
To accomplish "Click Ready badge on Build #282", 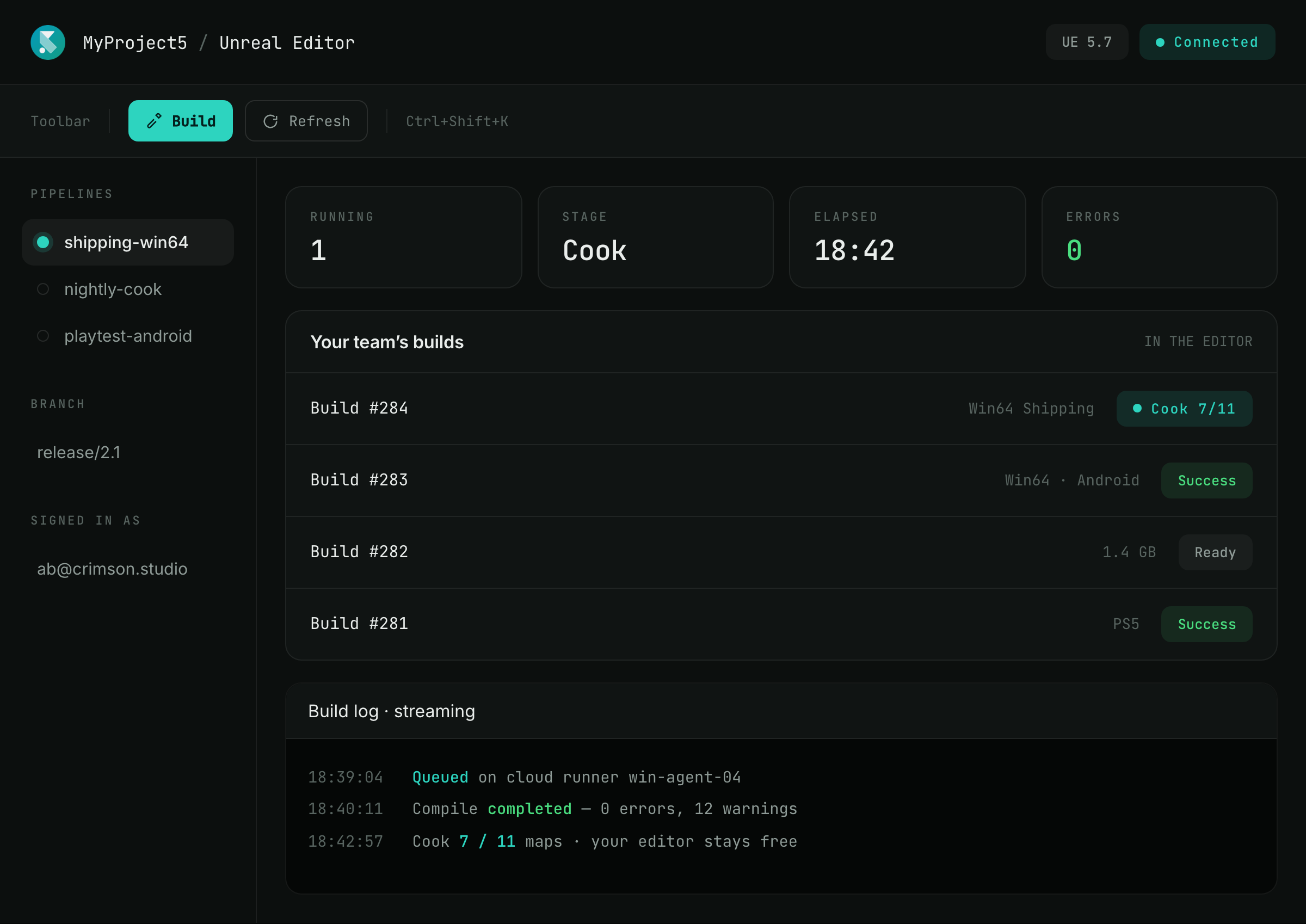I will [x=1215, y=552].
